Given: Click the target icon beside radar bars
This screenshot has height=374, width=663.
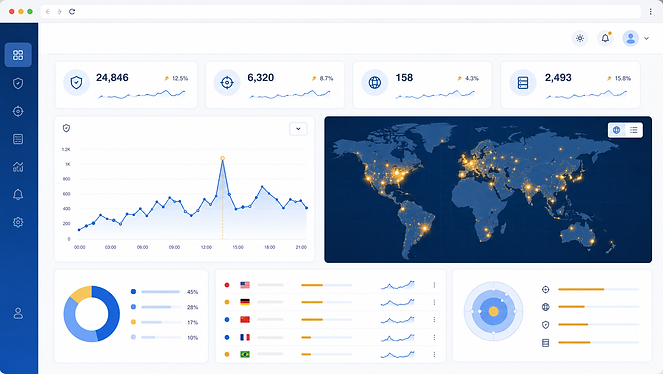Looking at the screenshot, I should pyautogui.click(x=545, y=289).
